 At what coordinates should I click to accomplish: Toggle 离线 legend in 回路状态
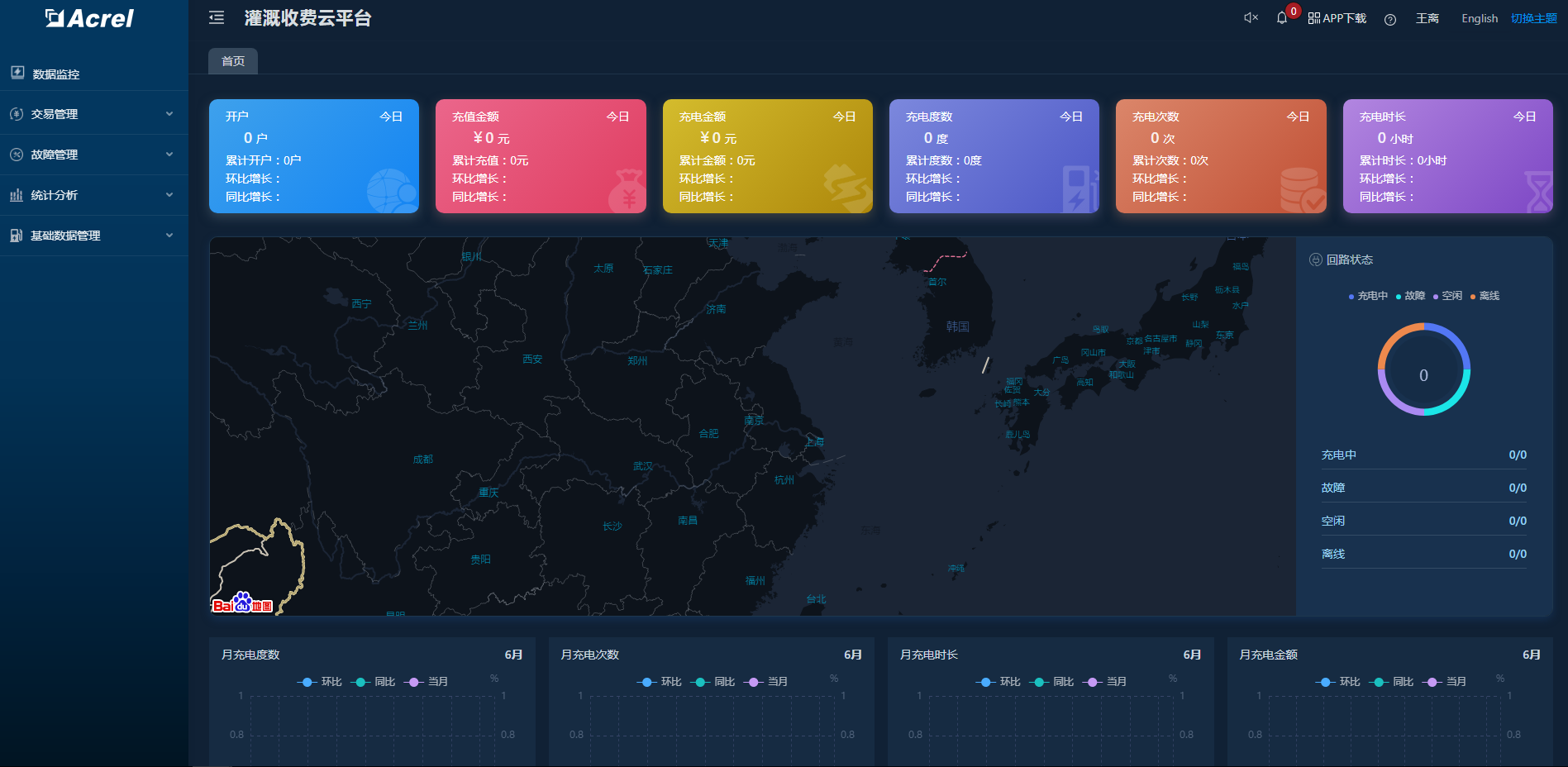pos(1485,296)
